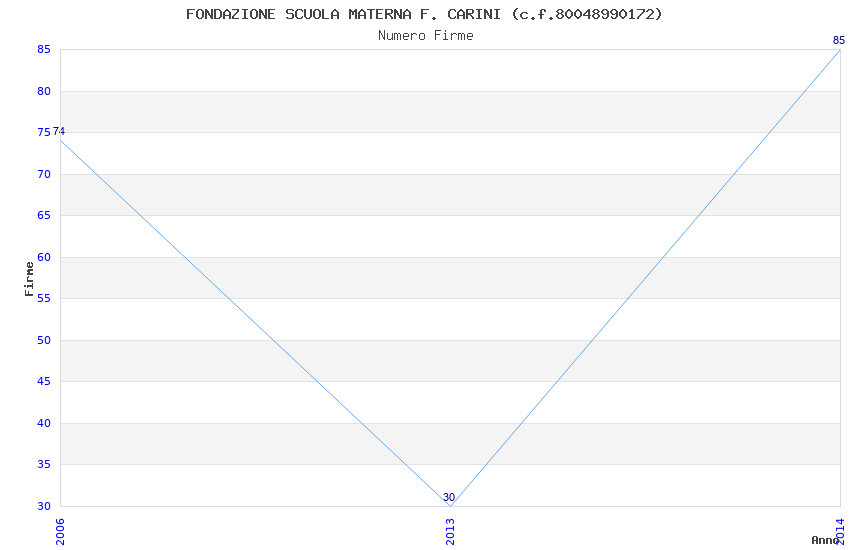The width and height of the screenshot is (850, 550).
Task: Click y-axis tick value 55
Action: click(x=44, y=299)
